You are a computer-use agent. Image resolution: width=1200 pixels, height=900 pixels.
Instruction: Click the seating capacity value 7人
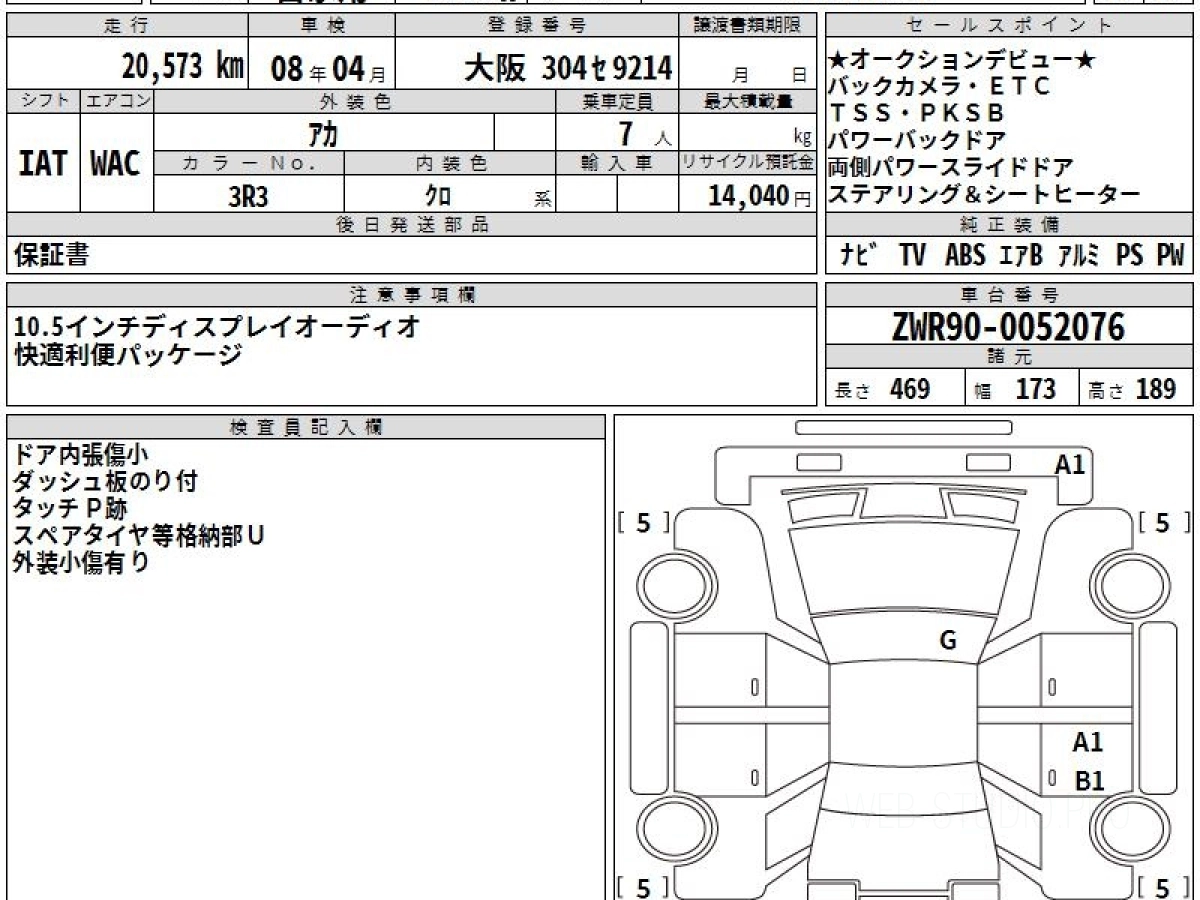pos(645,133)
